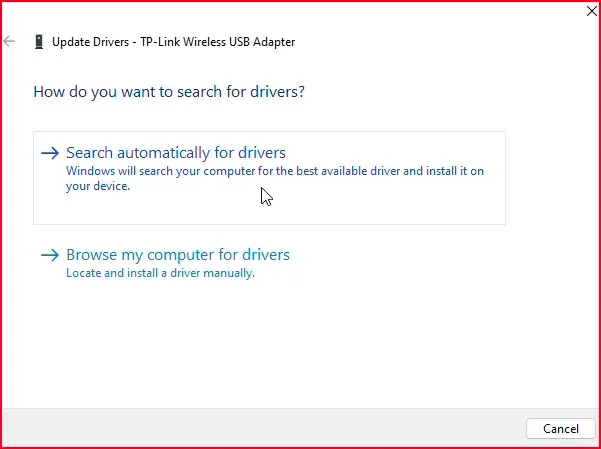Click the 'How do you want to search for drivers?' heading

point(169,92)
